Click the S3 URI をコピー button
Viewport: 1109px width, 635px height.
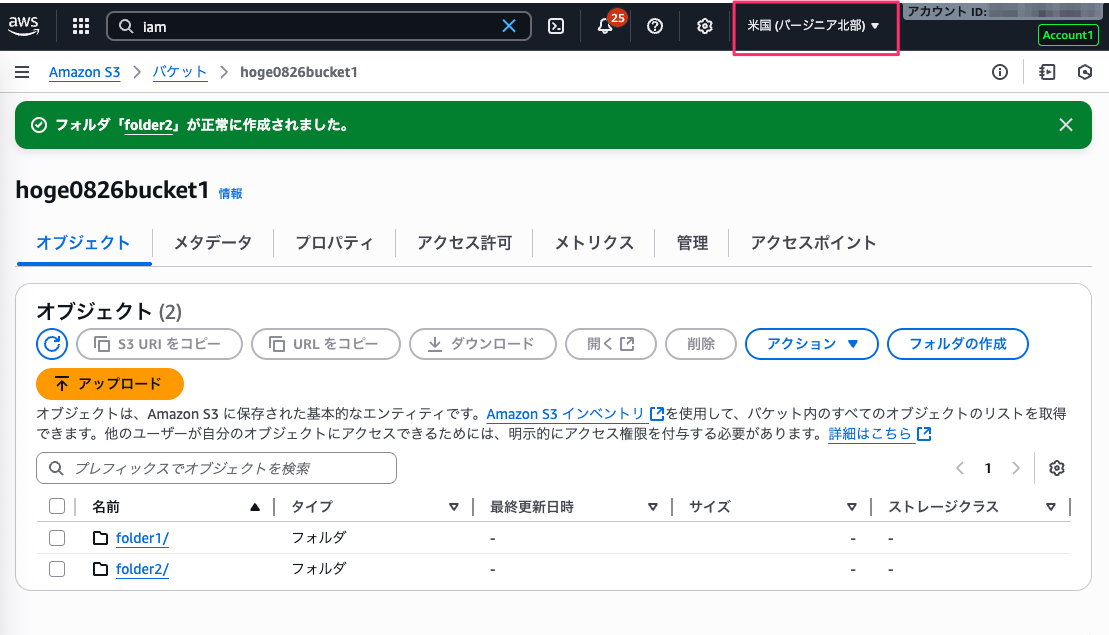click(x=159, y=344)
